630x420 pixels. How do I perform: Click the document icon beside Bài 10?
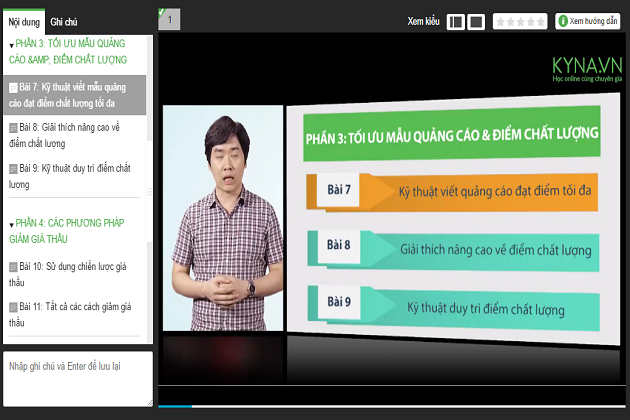pos(13,267)
